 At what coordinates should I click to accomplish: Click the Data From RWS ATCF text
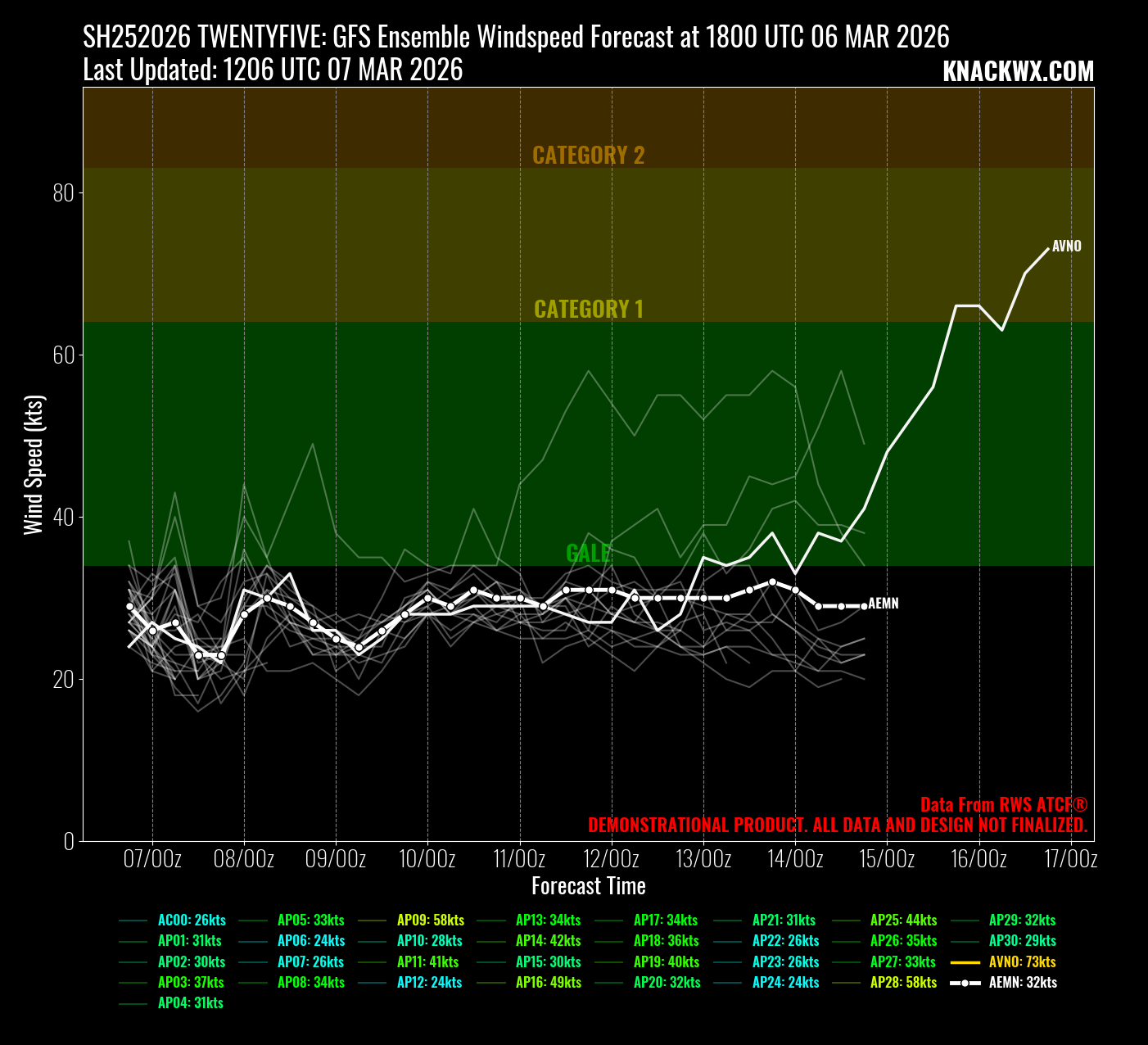[1003, 805]
